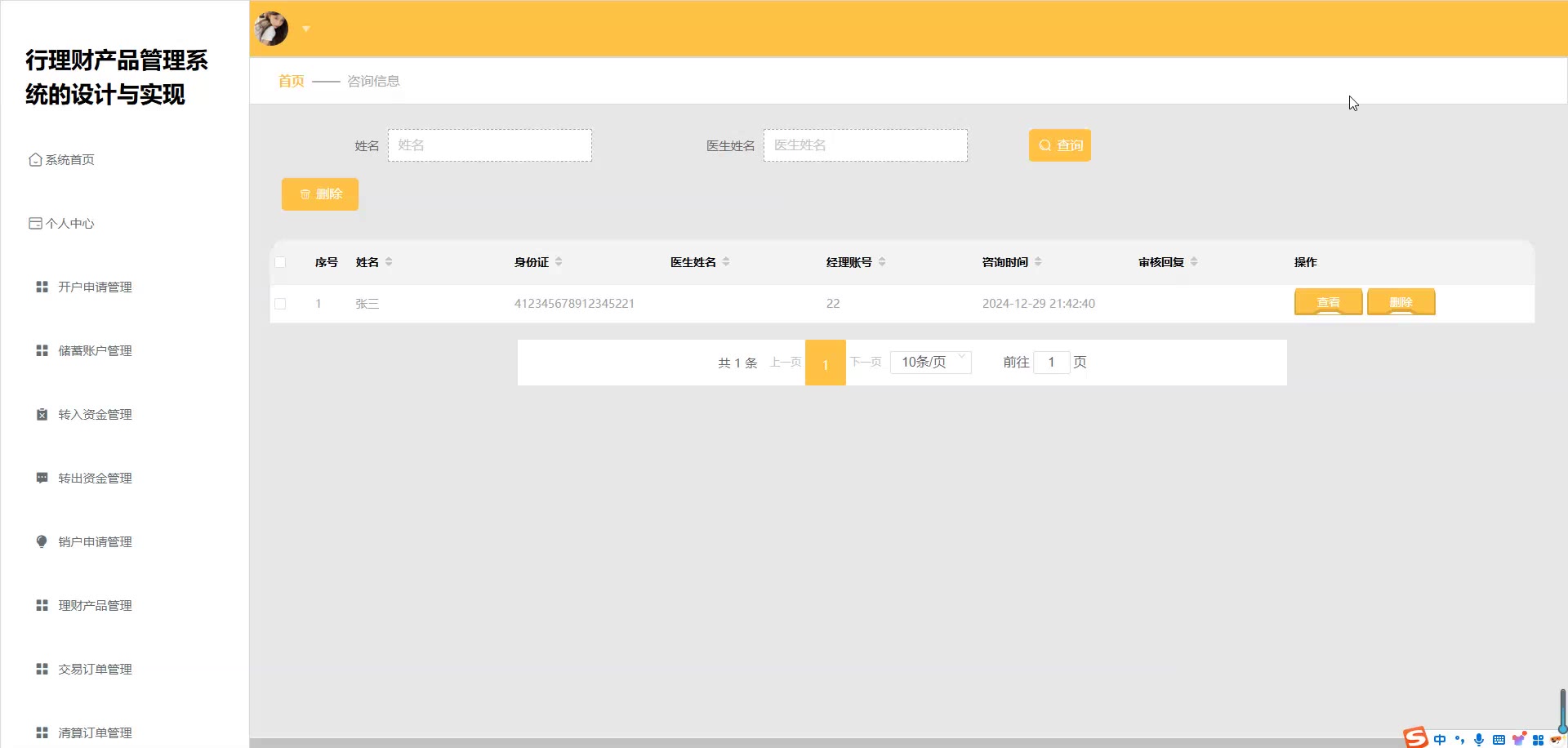
Task: Click the chat bubble icon next to 转出资金管理
Action: pos(42,478)
